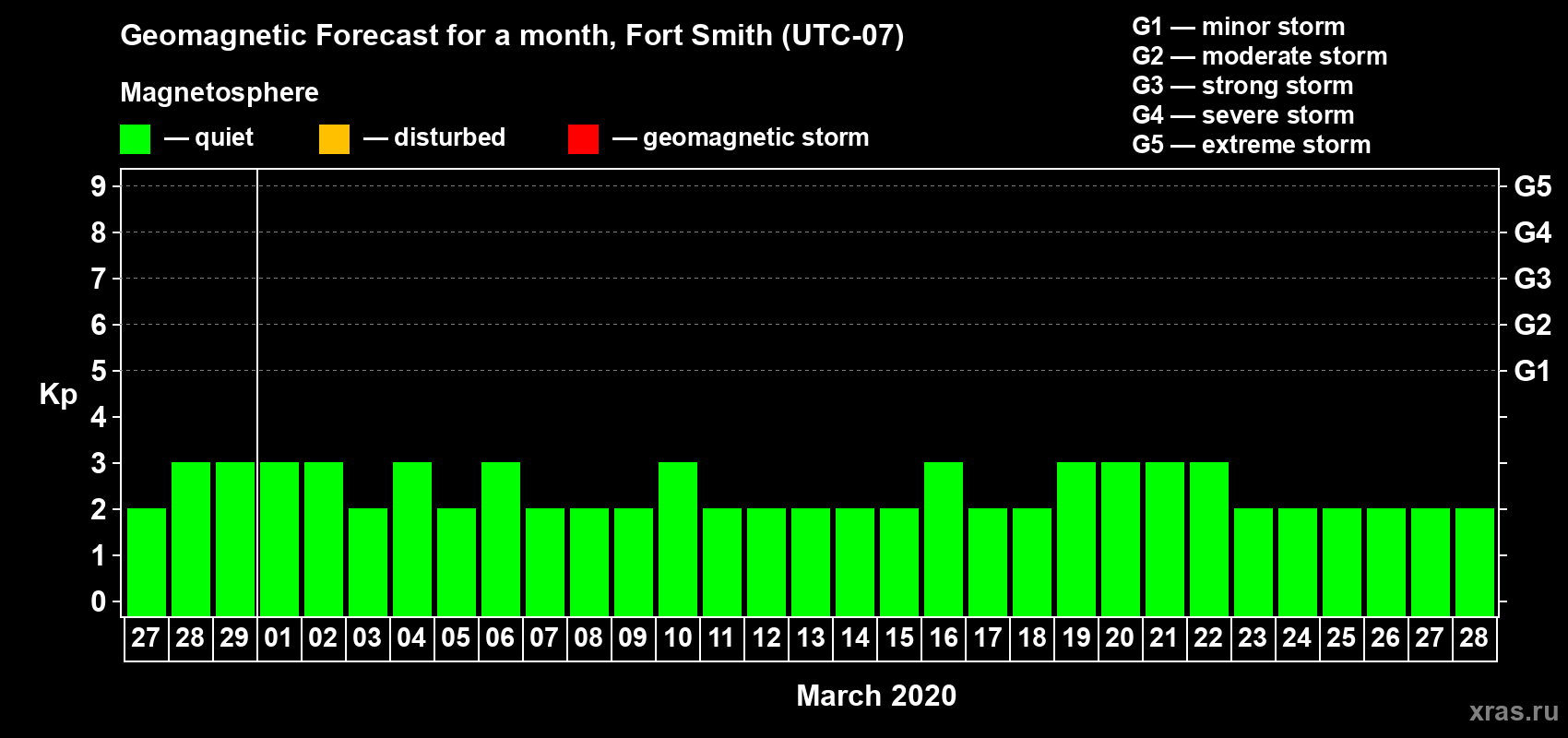
Task: Click date label 10
Action: click(x=677, y=637)
